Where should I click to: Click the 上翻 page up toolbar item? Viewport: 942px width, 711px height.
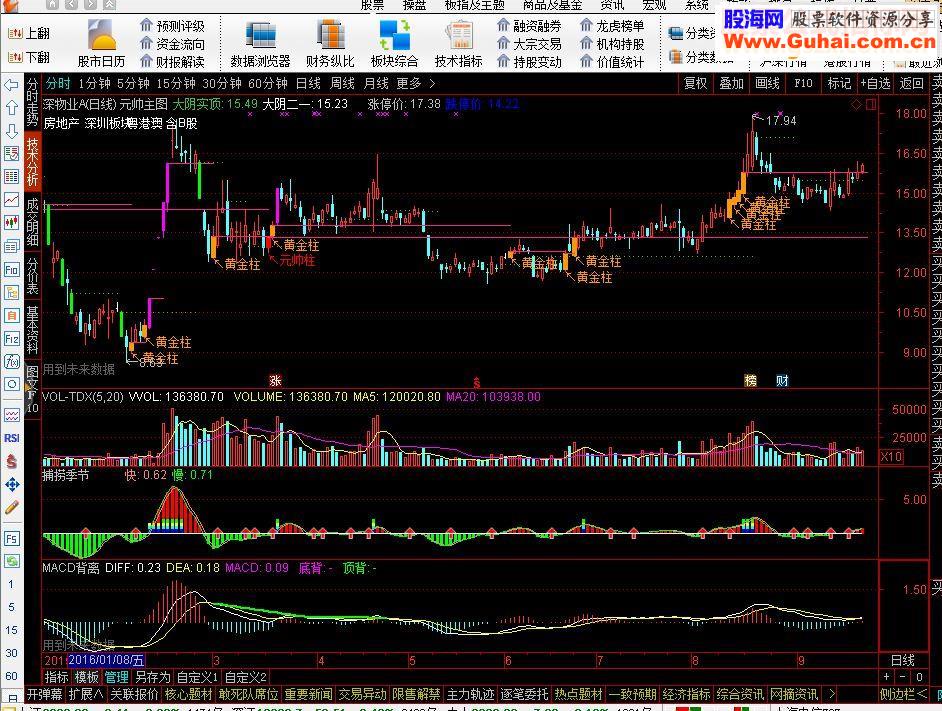coord(29,34)
